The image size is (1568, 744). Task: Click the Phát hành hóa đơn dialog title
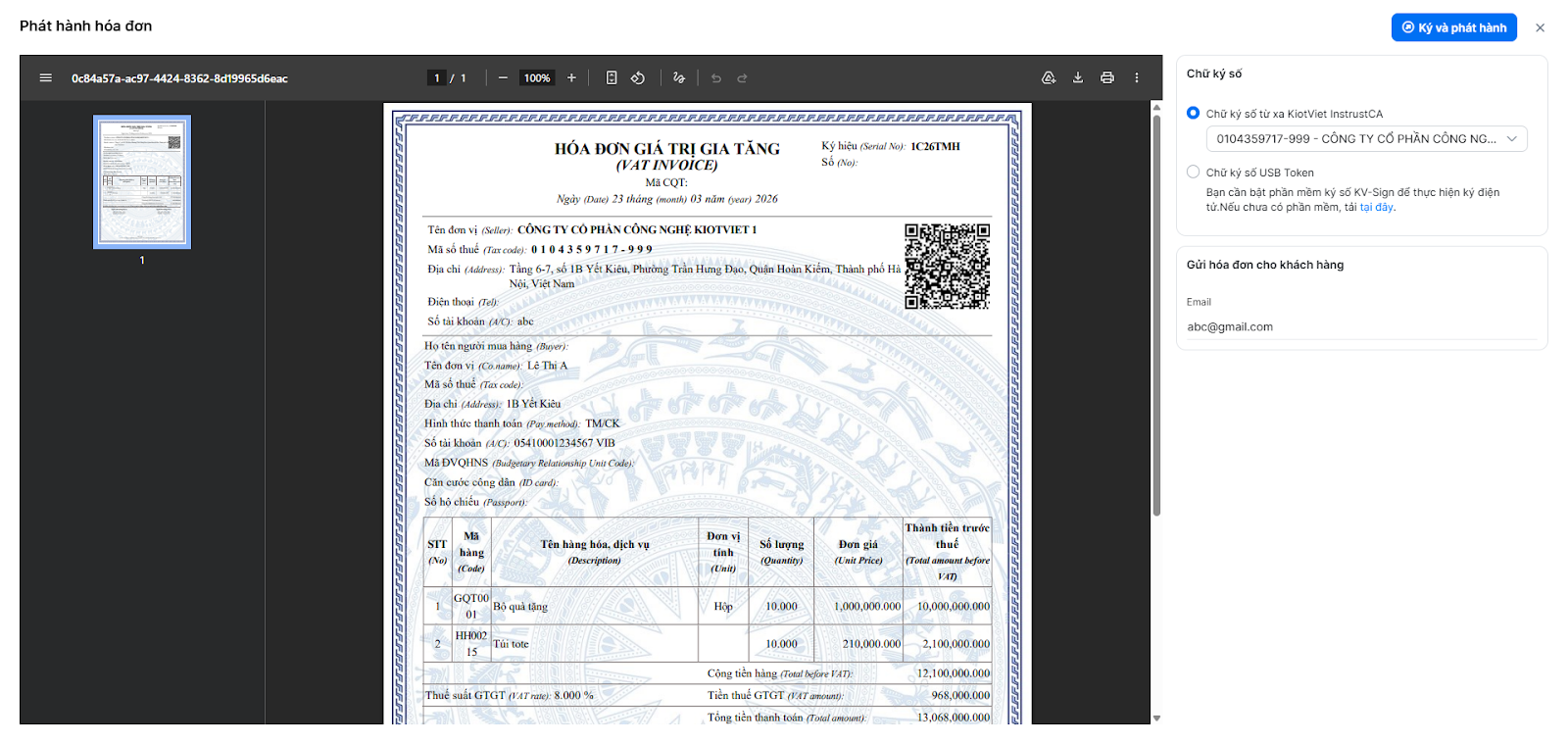86,26
